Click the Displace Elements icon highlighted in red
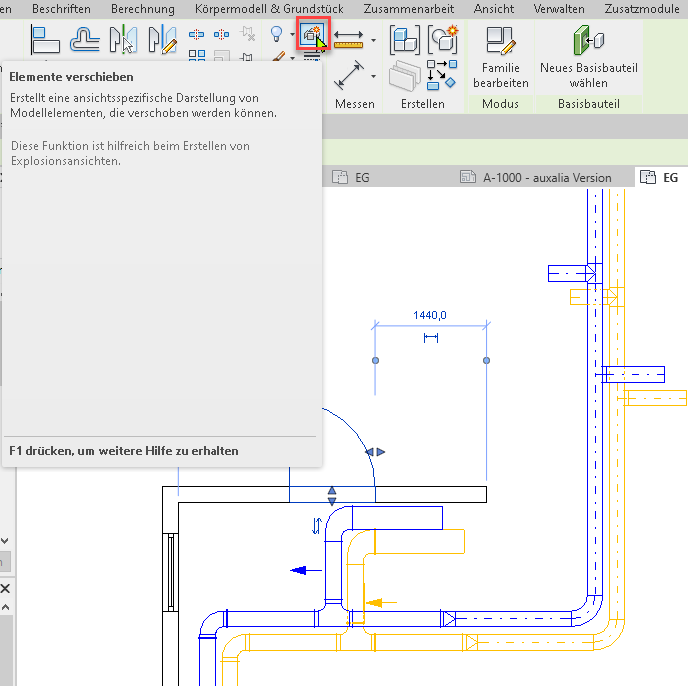This screenshot has width=688, height=686. coord(311,39)
